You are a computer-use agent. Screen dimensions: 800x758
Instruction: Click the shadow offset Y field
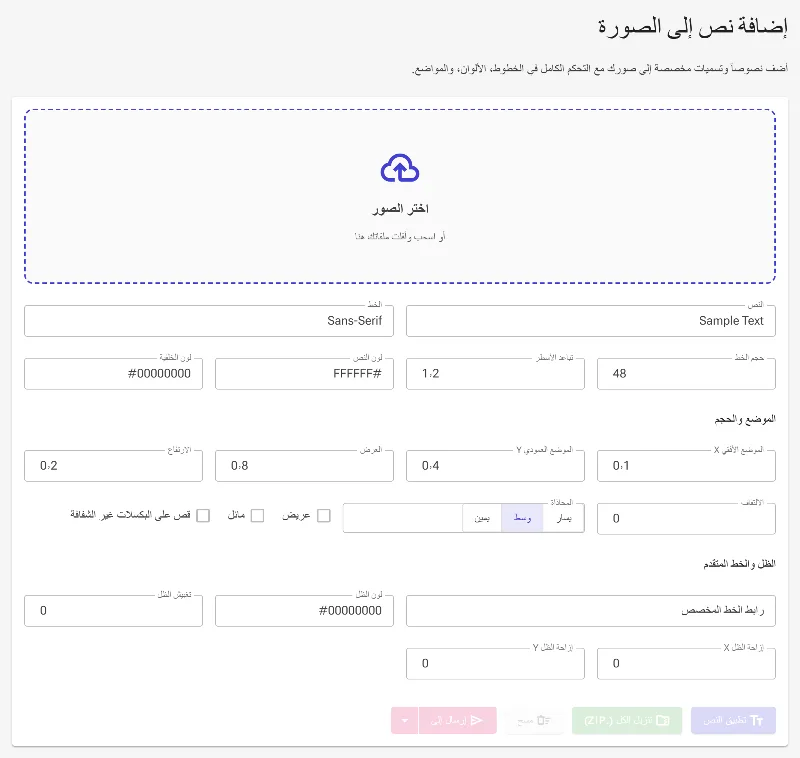495,664
